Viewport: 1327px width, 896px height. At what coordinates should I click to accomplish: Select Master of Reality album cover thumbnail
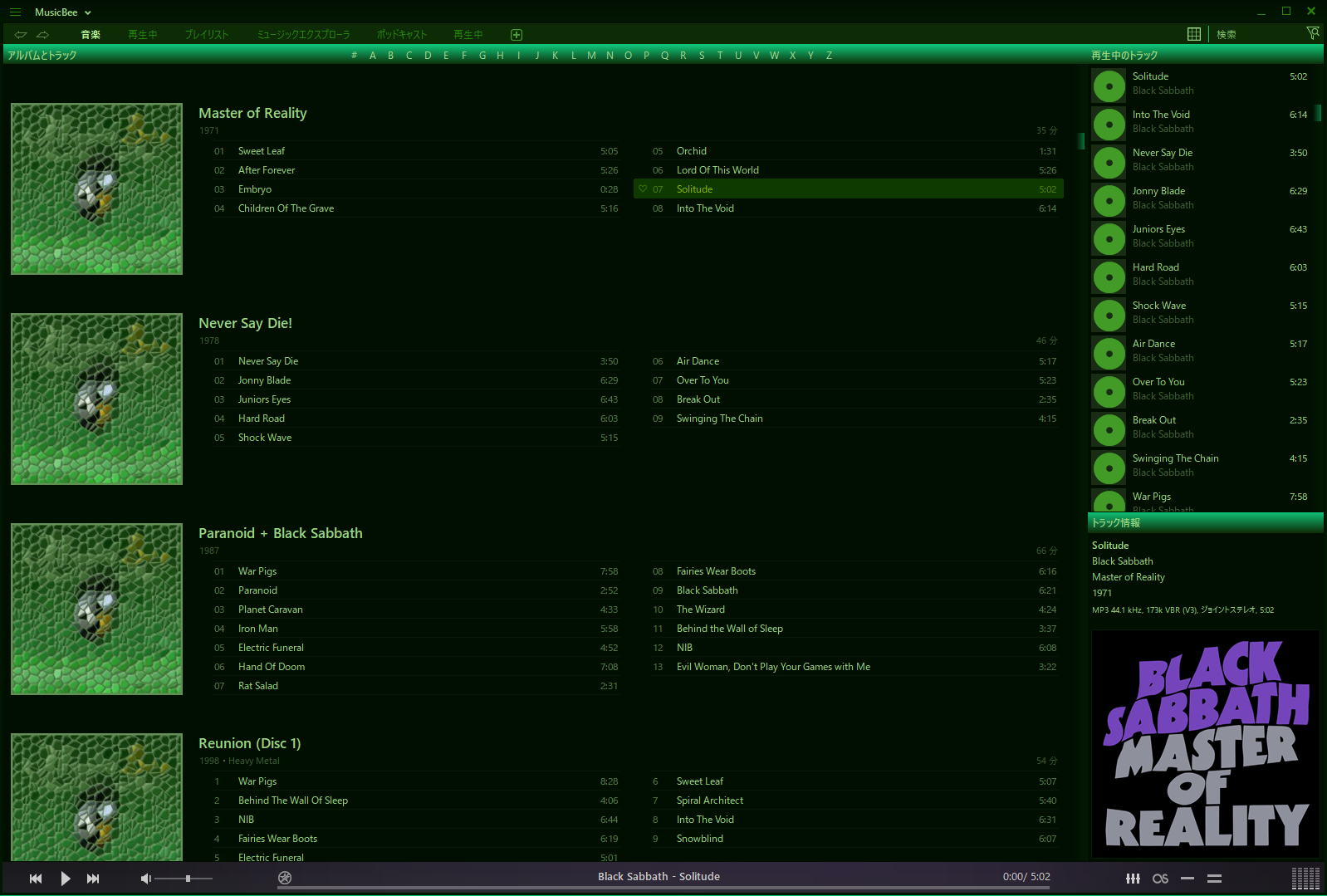tap(96, 189)
